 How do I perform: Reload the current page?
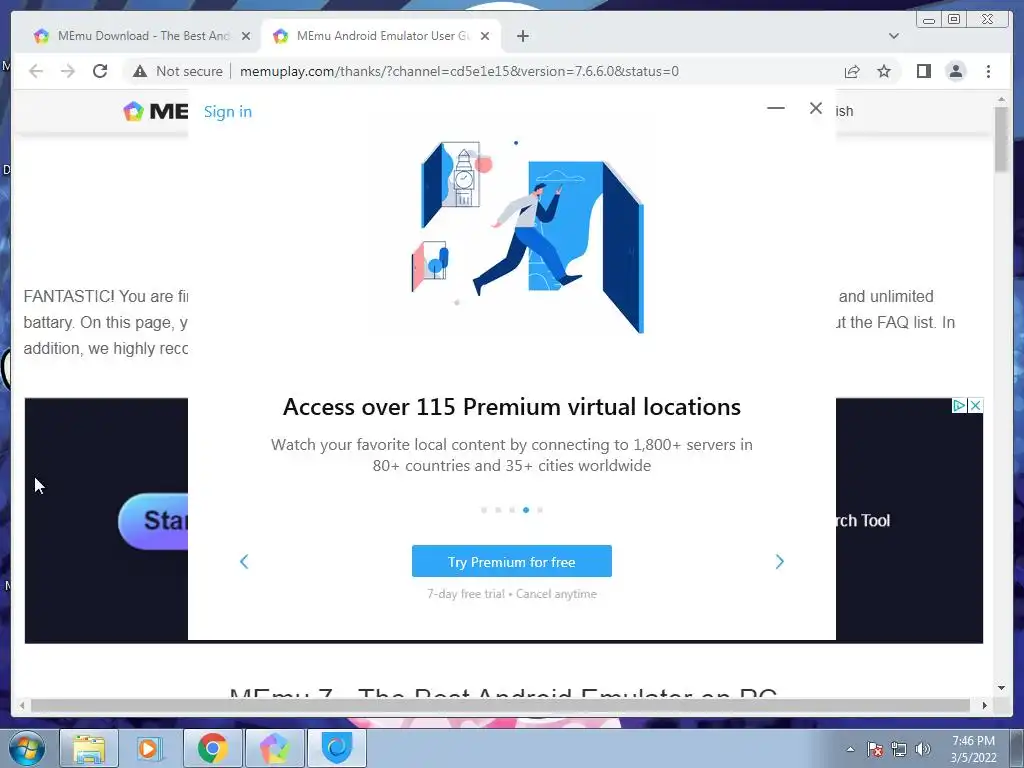point(100,71)
